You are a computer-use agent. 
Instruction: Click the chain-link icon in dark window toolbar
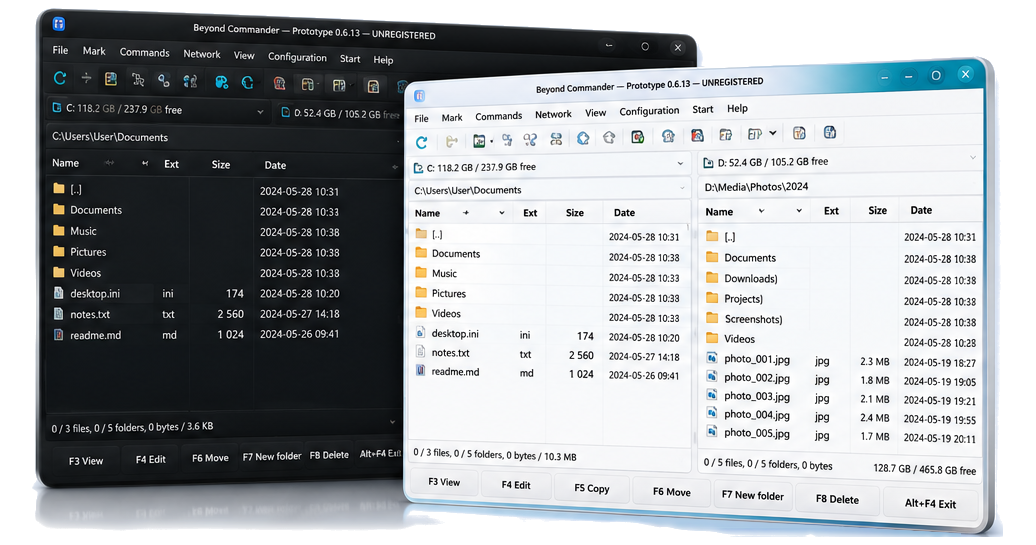163,81
